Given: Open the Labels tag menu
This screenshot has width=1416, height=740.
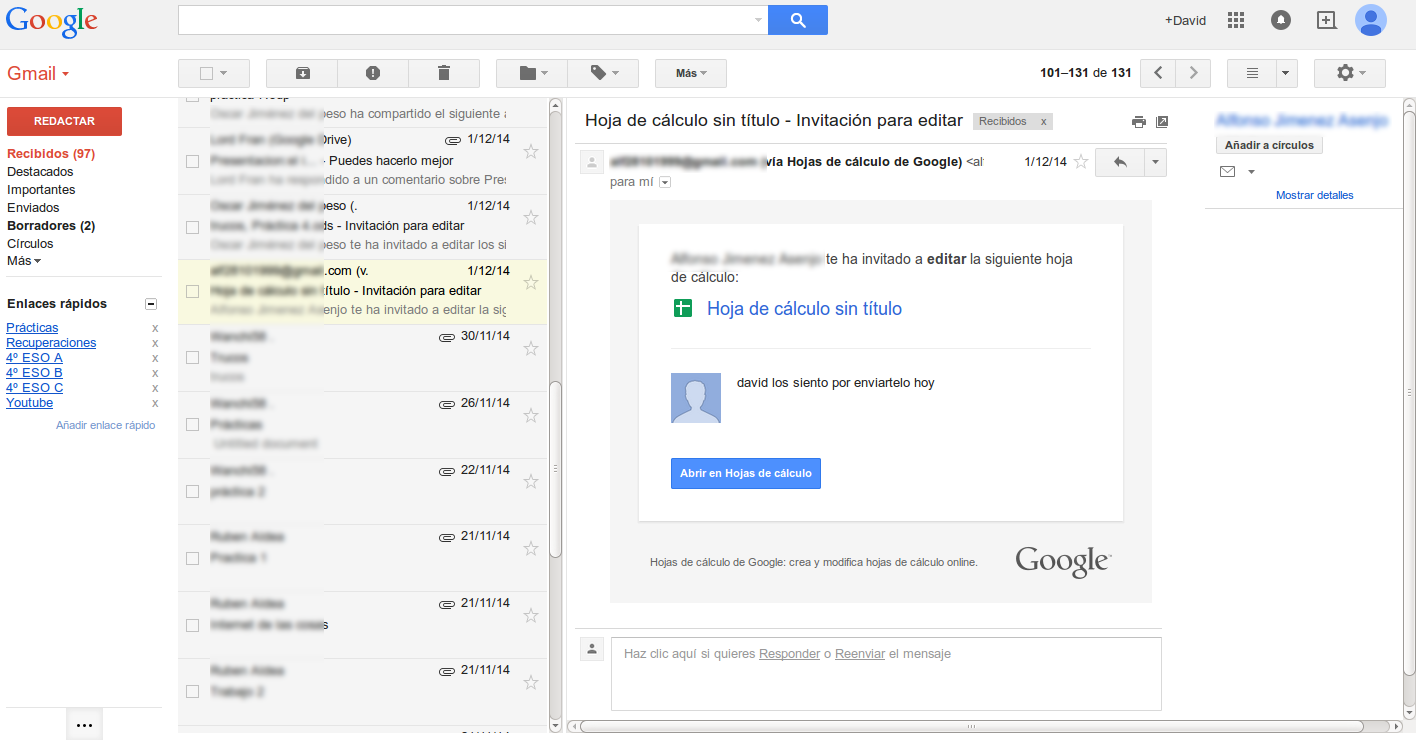Looking at the screenshot, I should (x=603, y=73).
